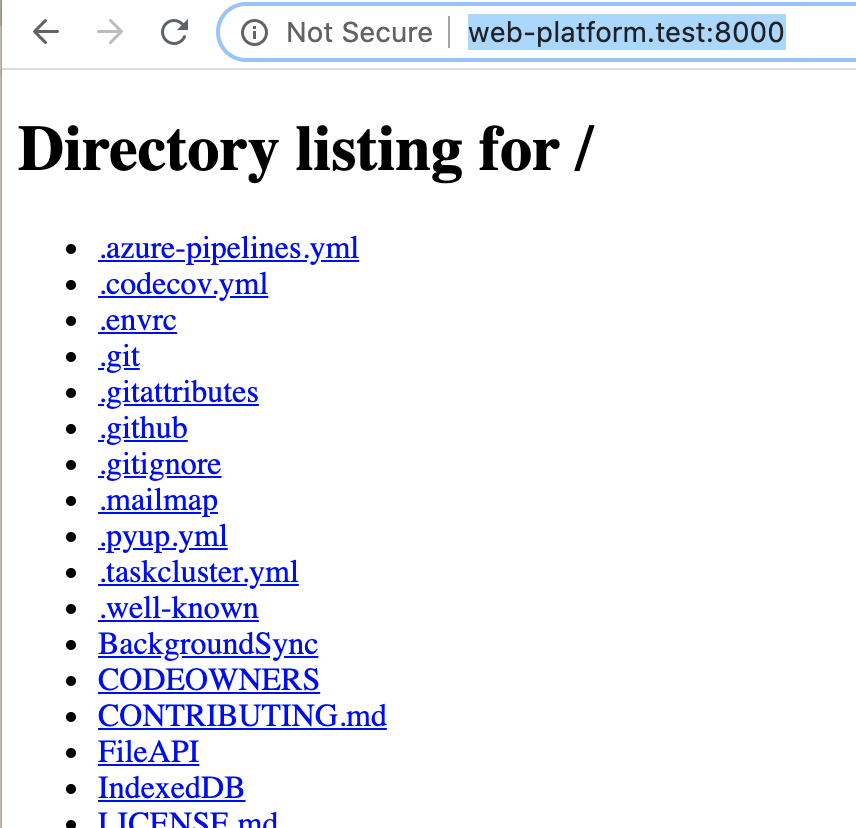The height and width of the screenshot is (828, 856).
Task: Open the .envrc file
Action: pyautogui.click(x=137, y=320)
